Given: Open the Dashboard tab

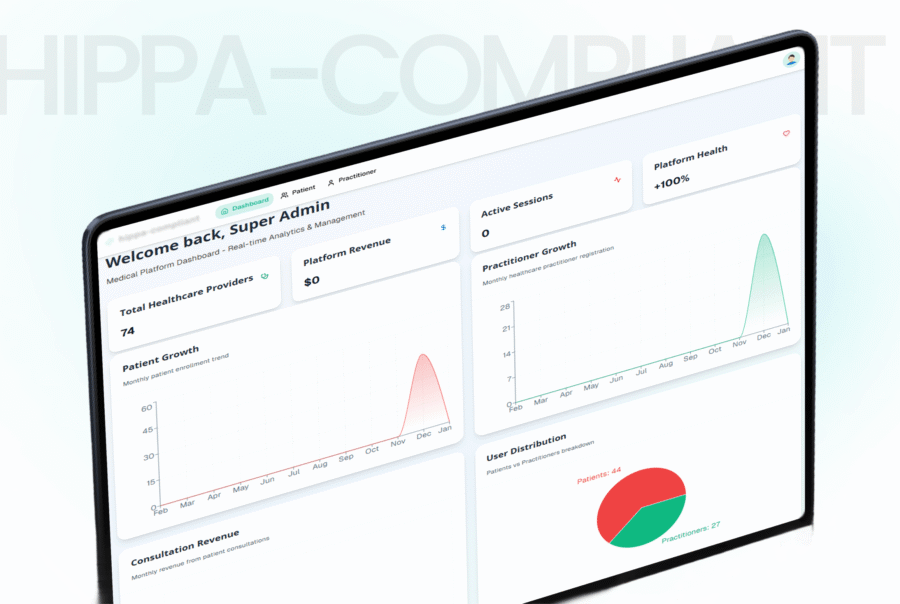Looking at the screenshot, I should 245,206.
